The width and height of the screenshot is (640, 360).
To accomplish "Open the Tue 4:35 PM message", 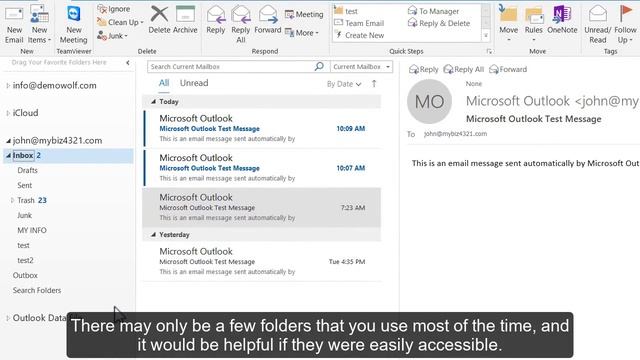I will click(x=262, y=261).
